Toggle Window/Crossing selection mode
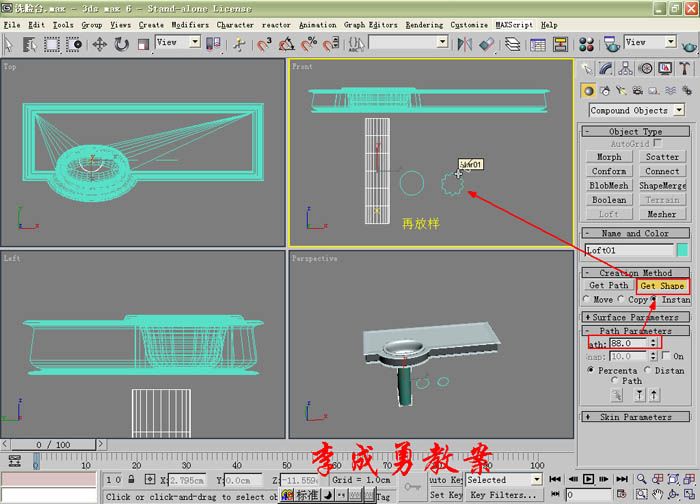This screenshot has width=700, height=504. point(74,44)
